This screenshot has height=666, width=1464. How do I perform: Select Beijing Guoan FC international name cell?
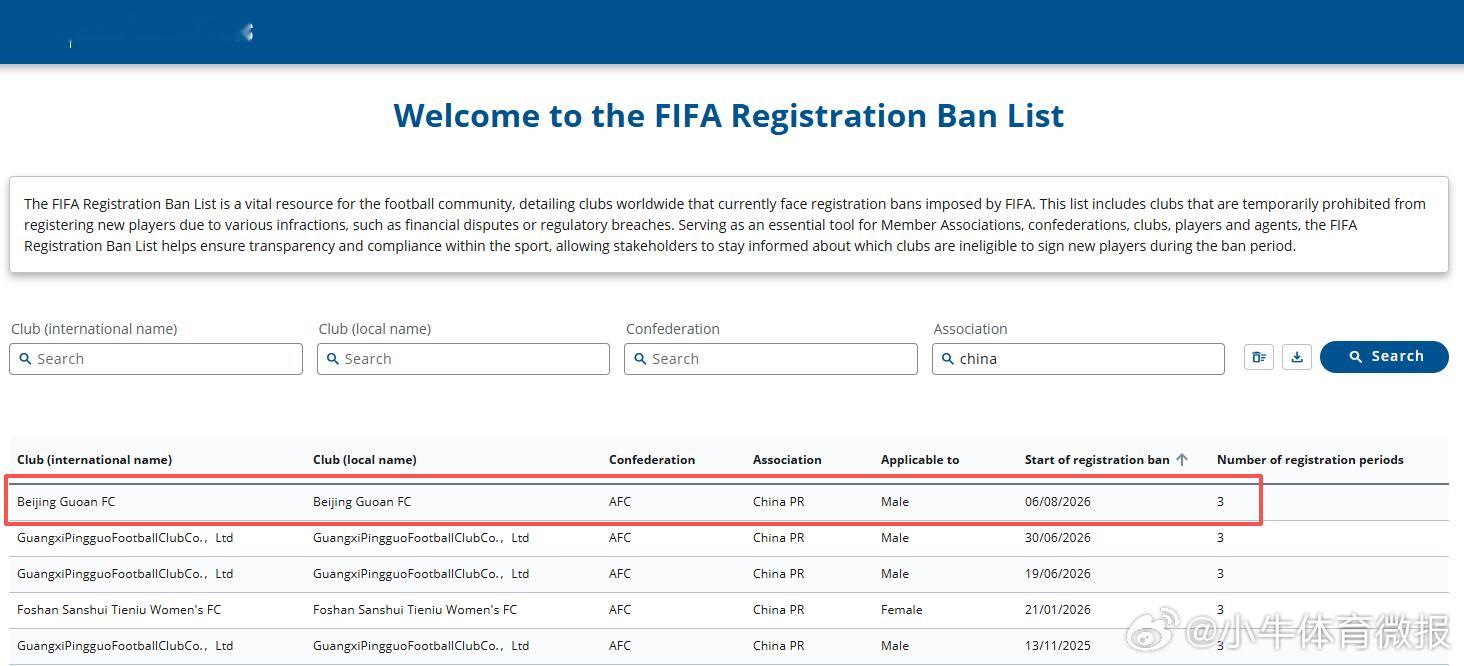coord(66,502)
